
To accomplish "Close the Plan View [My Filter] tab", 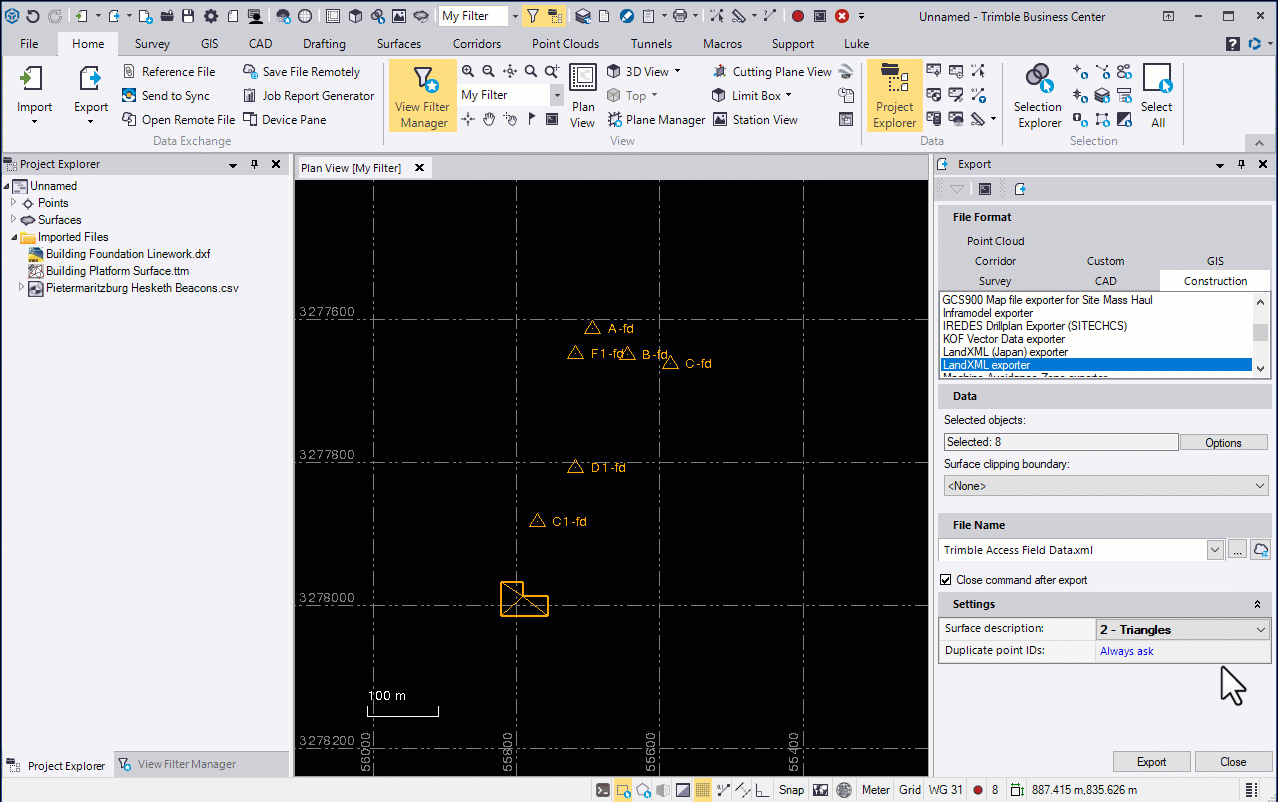I will tap(419, 168).
